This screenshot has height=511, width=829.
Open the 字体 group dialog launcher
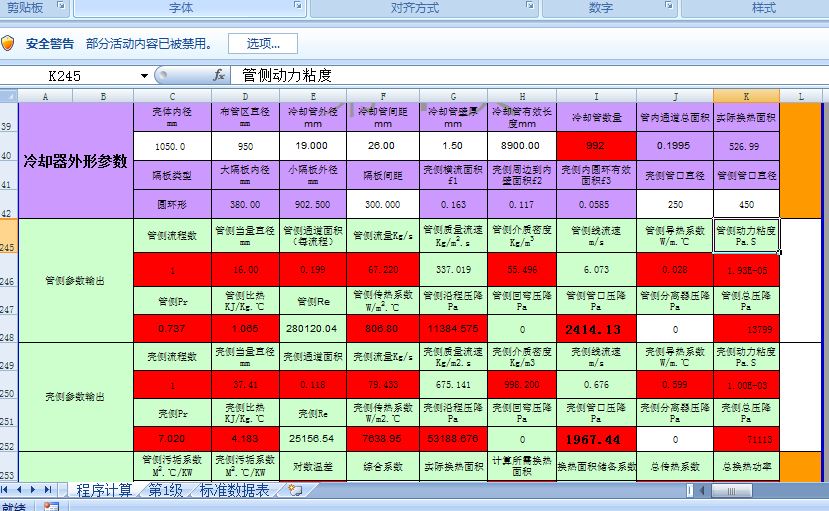point(298,5)
